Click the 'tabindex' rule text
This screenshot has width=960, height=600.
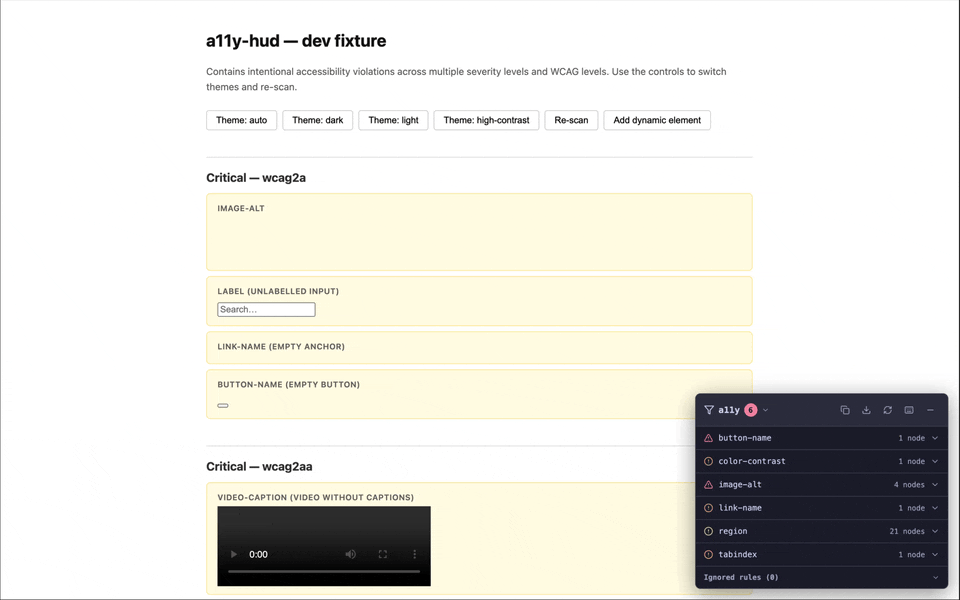tap(738, 555)
